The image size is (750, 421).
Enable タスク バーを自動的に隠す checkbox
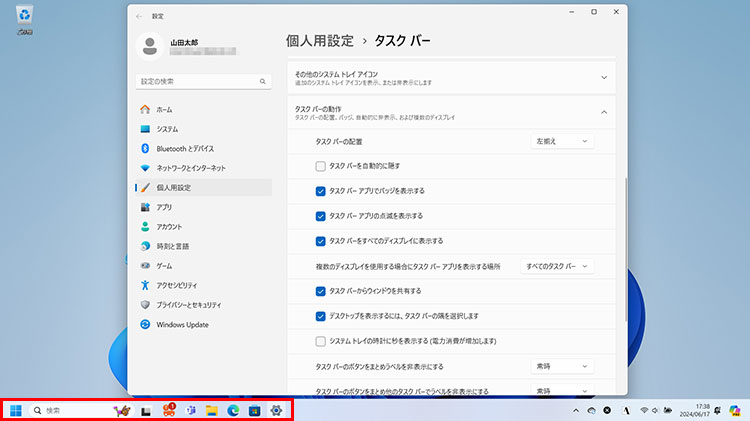tap(320, 166)
